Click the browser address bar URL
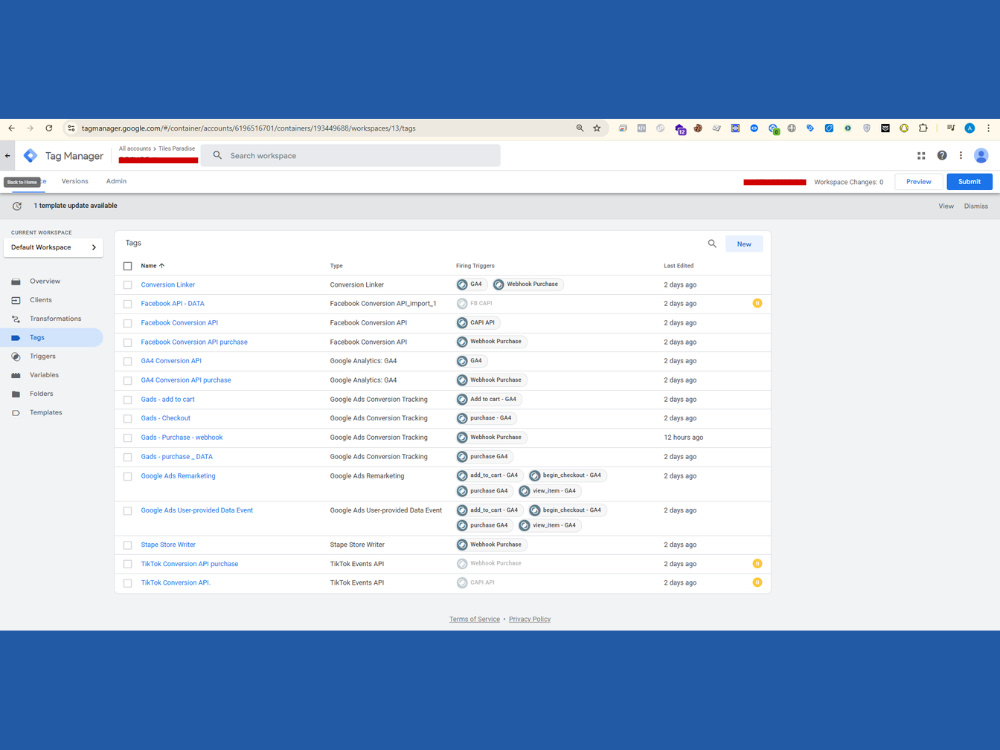The width and height of the screenshot is (1000, 750). 248,128
